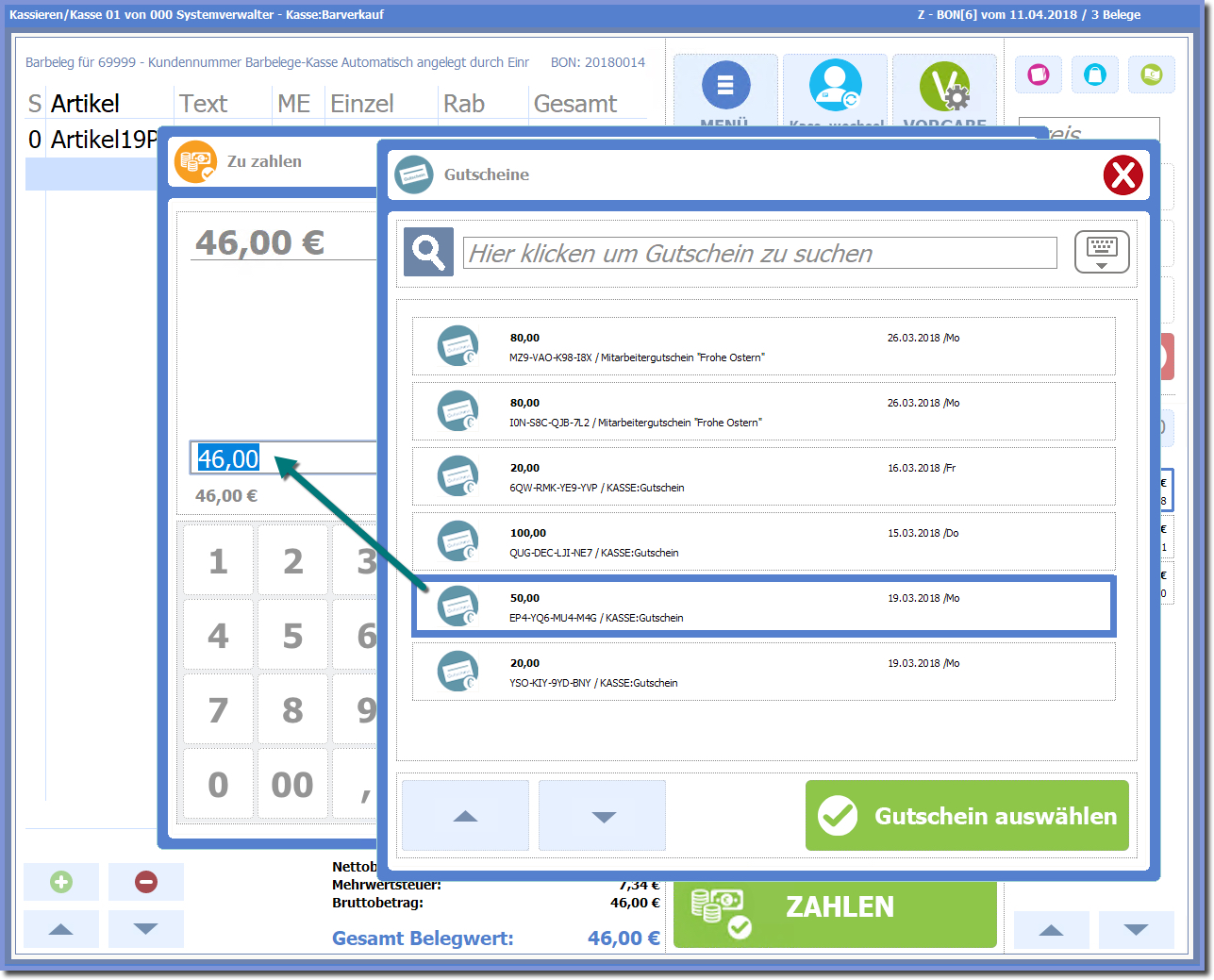Click the 46,00 amount entry field
This screenshot has height=980, width=1214.
[283, 458]
